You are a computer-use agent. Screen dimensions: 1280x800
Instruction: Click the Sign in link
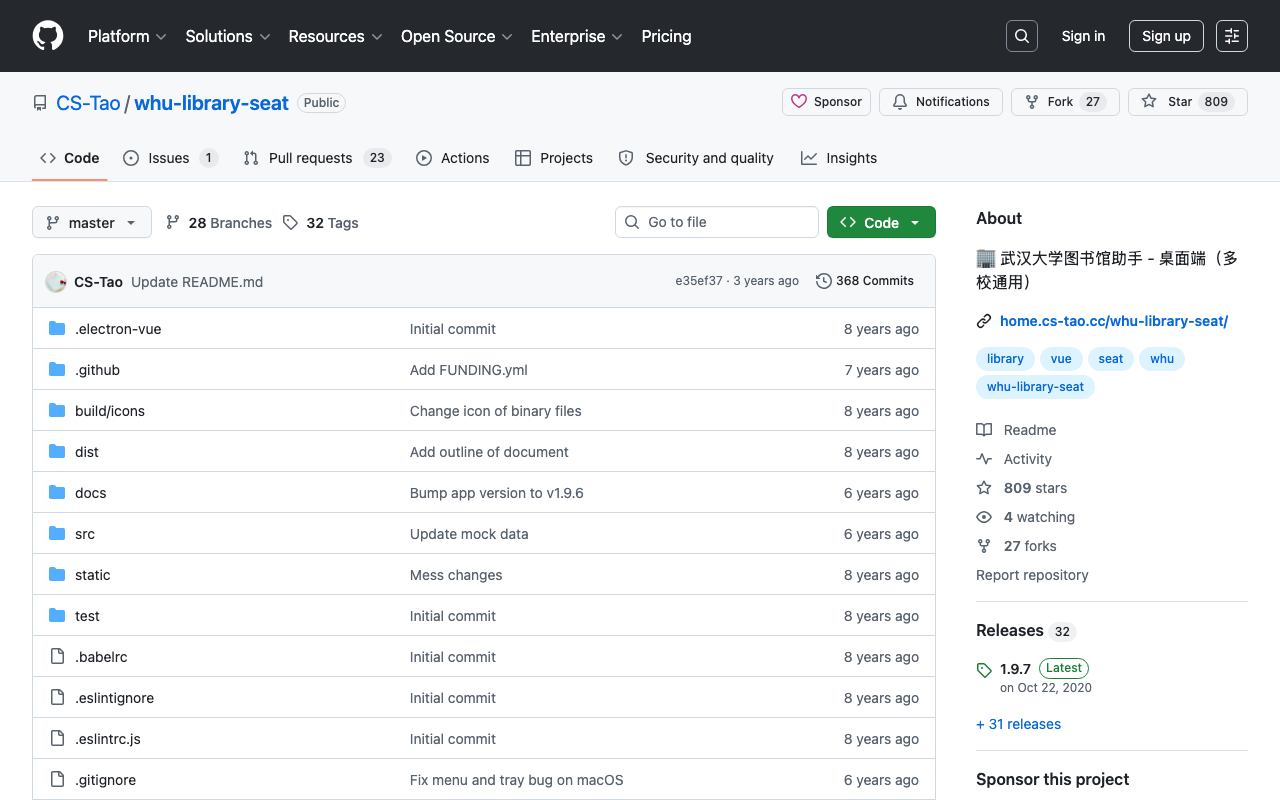(1083, 36)
